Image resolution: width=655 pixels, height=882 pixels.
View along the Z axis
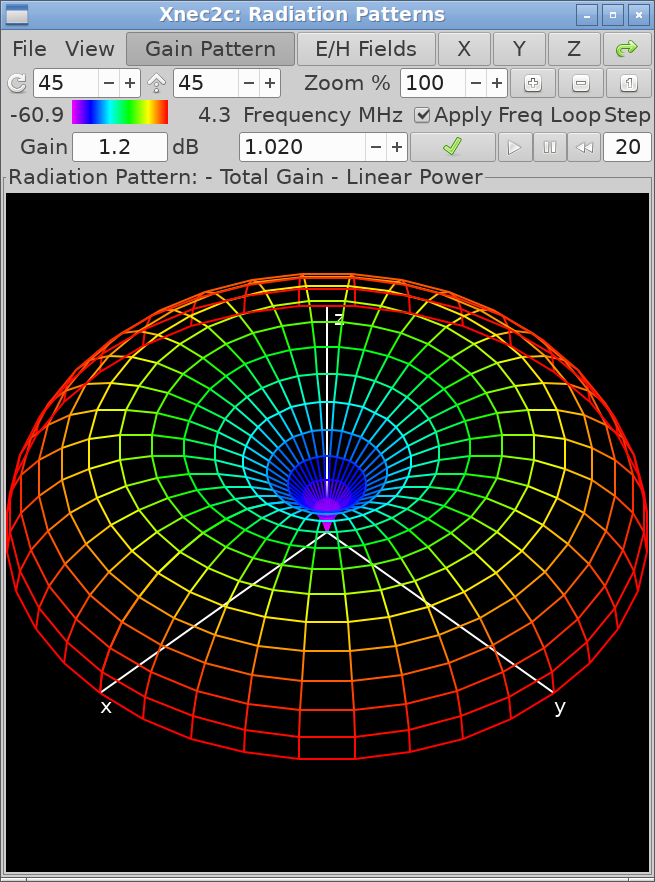coord(573,49)
